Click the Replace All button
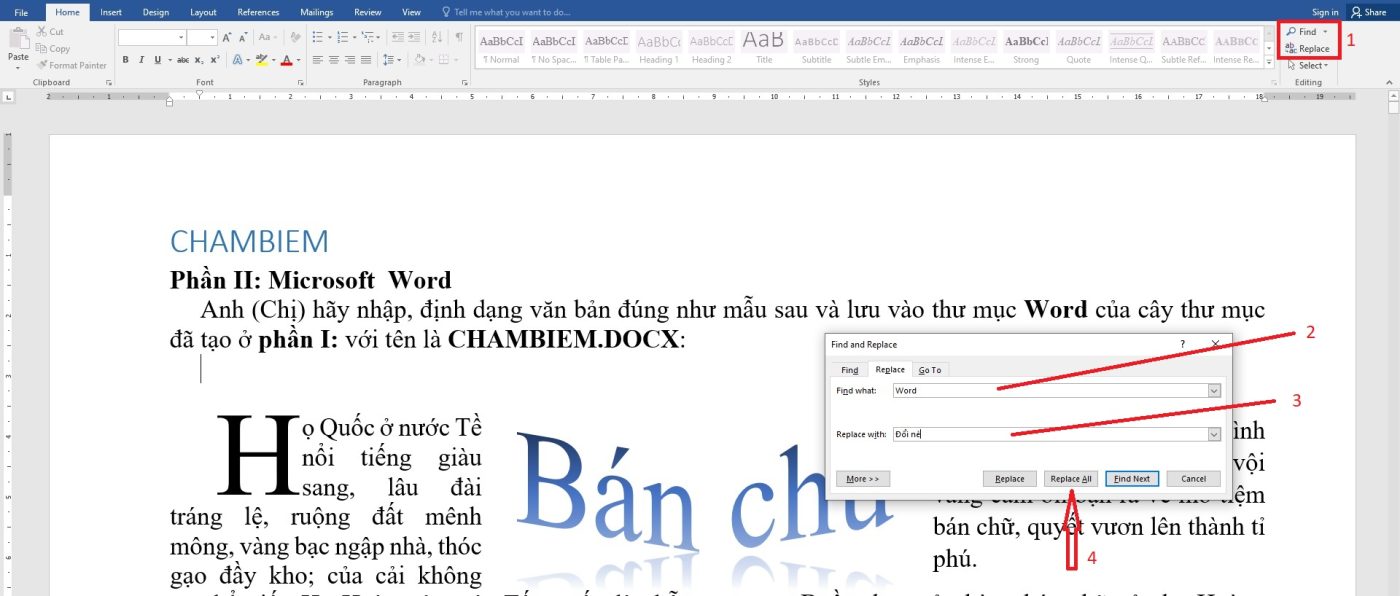The height and width of the screenshot is (596, 1400). (1070, 478)
